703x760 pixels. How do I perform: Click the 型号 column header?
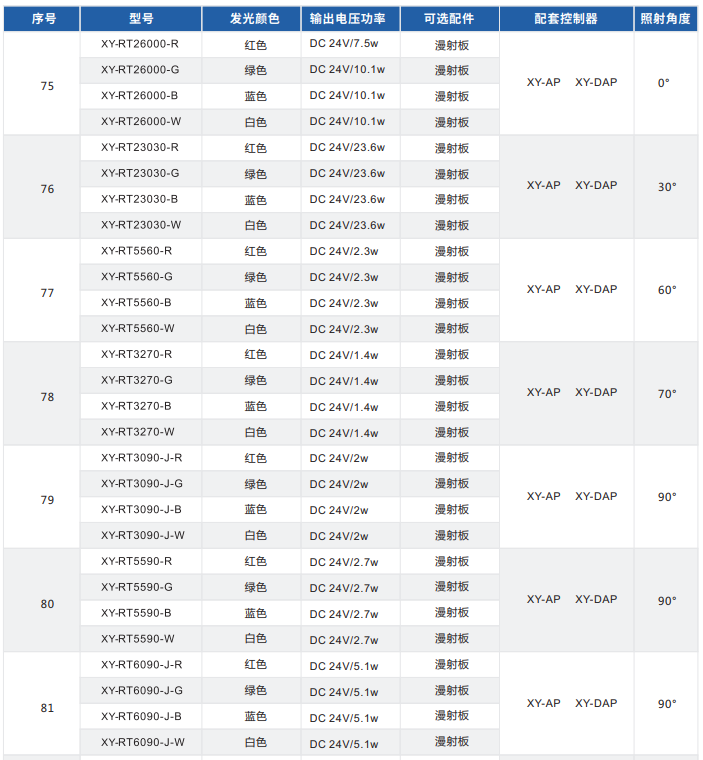[141, 19]
